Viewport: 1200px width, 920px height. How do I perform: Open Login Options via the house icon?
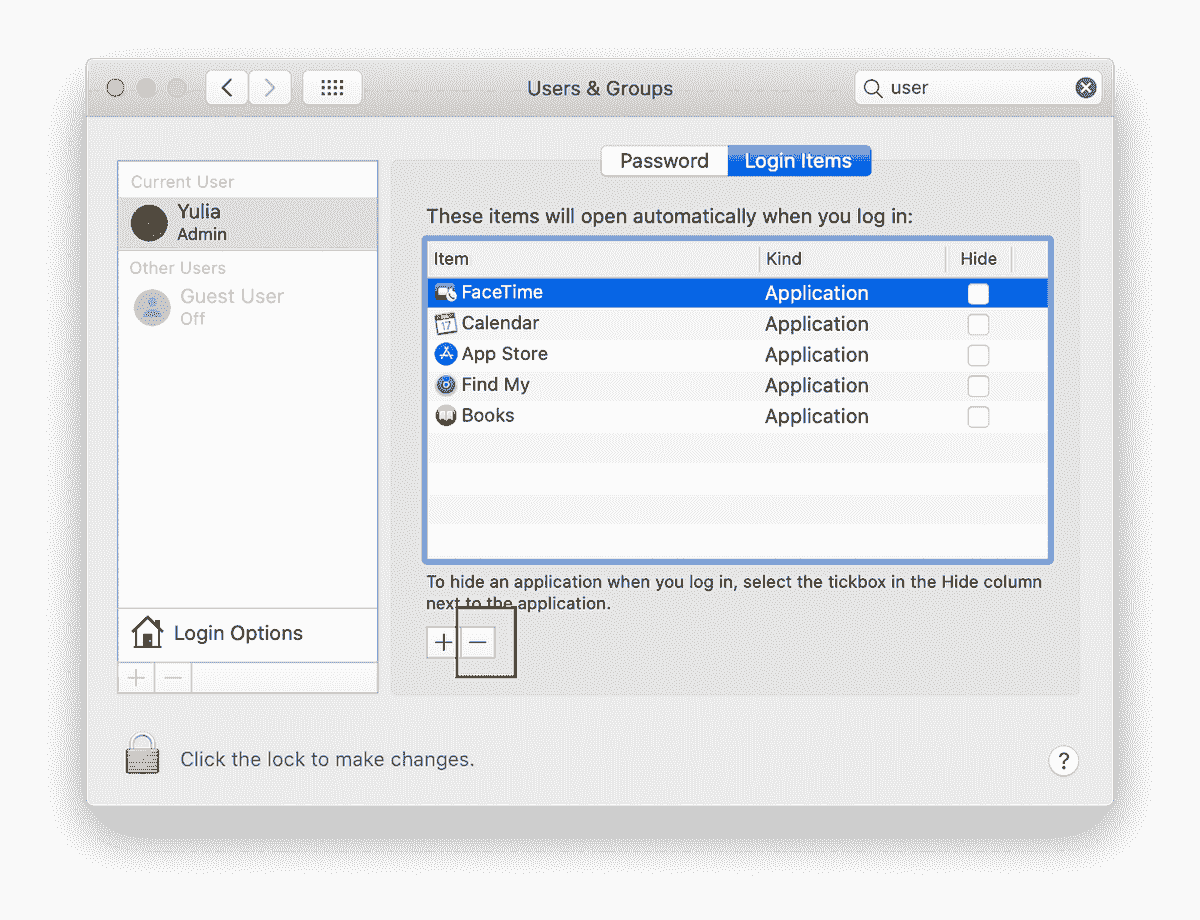click(147, 632)
